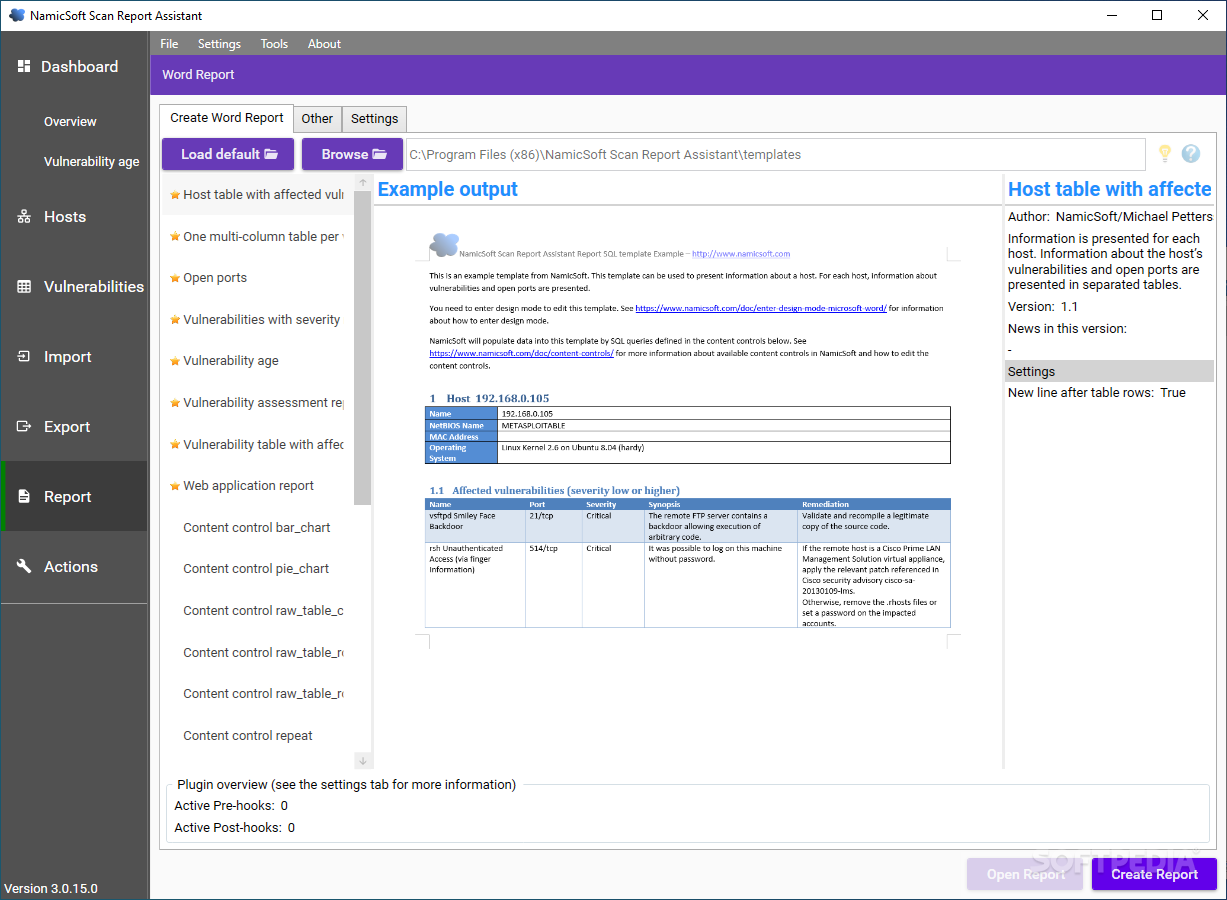Image resolution: width=1227 pixels, height=900 pixels.
Task: Click the Load default button
Action: pyautogui.click(x=228, y=154)
